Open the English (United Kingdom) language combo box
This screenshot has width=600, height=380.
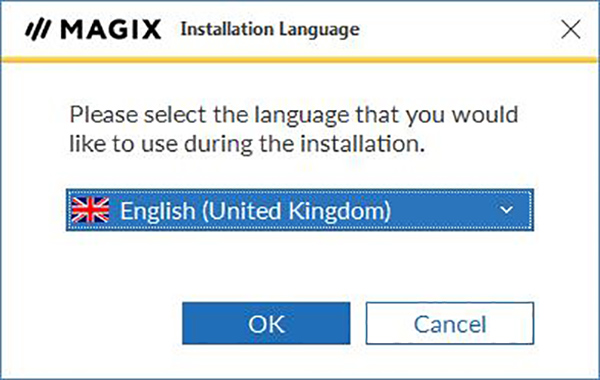click(x=300, y=210)
